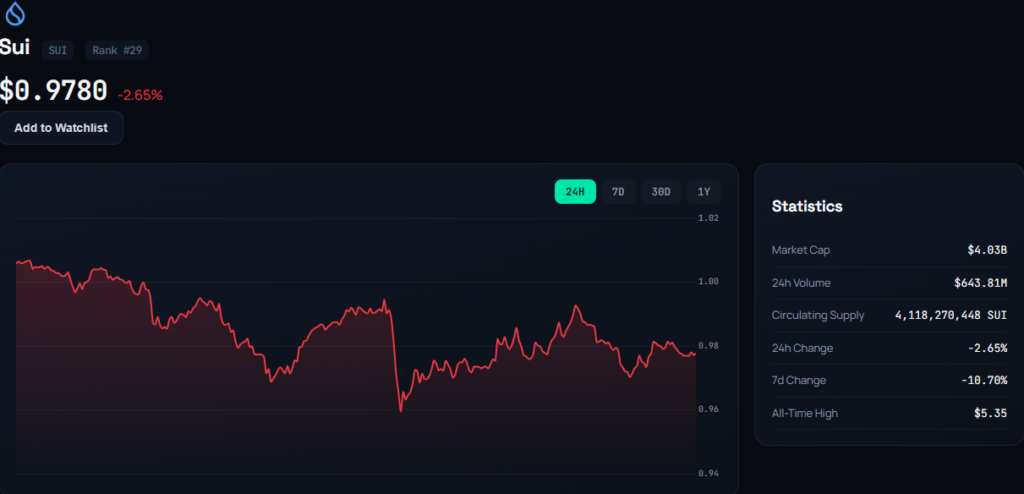Click the 0.96 y-axis label on chart
This screenshot has width=1024, height=494.
click(709, 410)
